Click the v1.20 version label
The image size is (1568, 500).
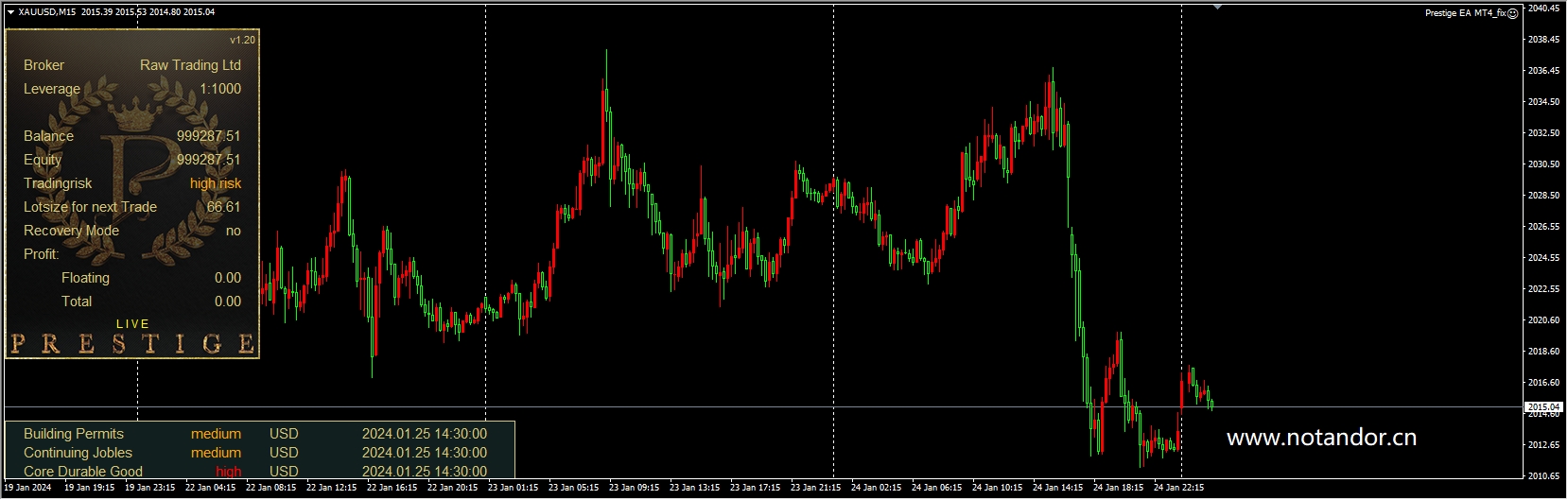242,40
